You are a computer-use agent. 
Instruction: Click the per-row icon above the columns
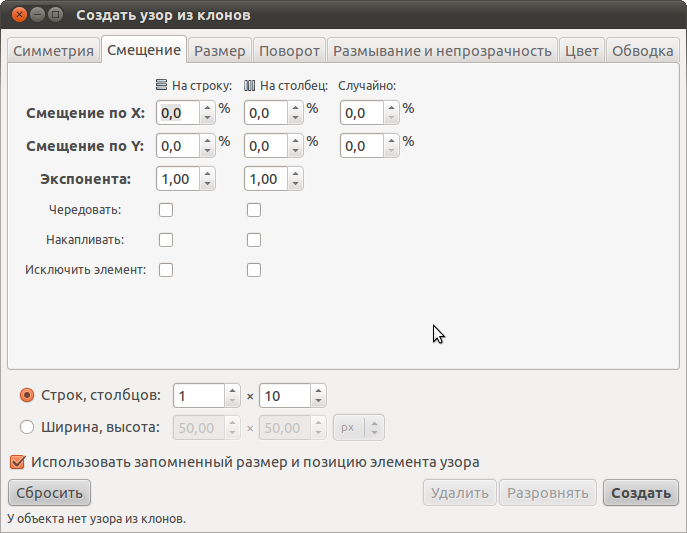(162, 86)
